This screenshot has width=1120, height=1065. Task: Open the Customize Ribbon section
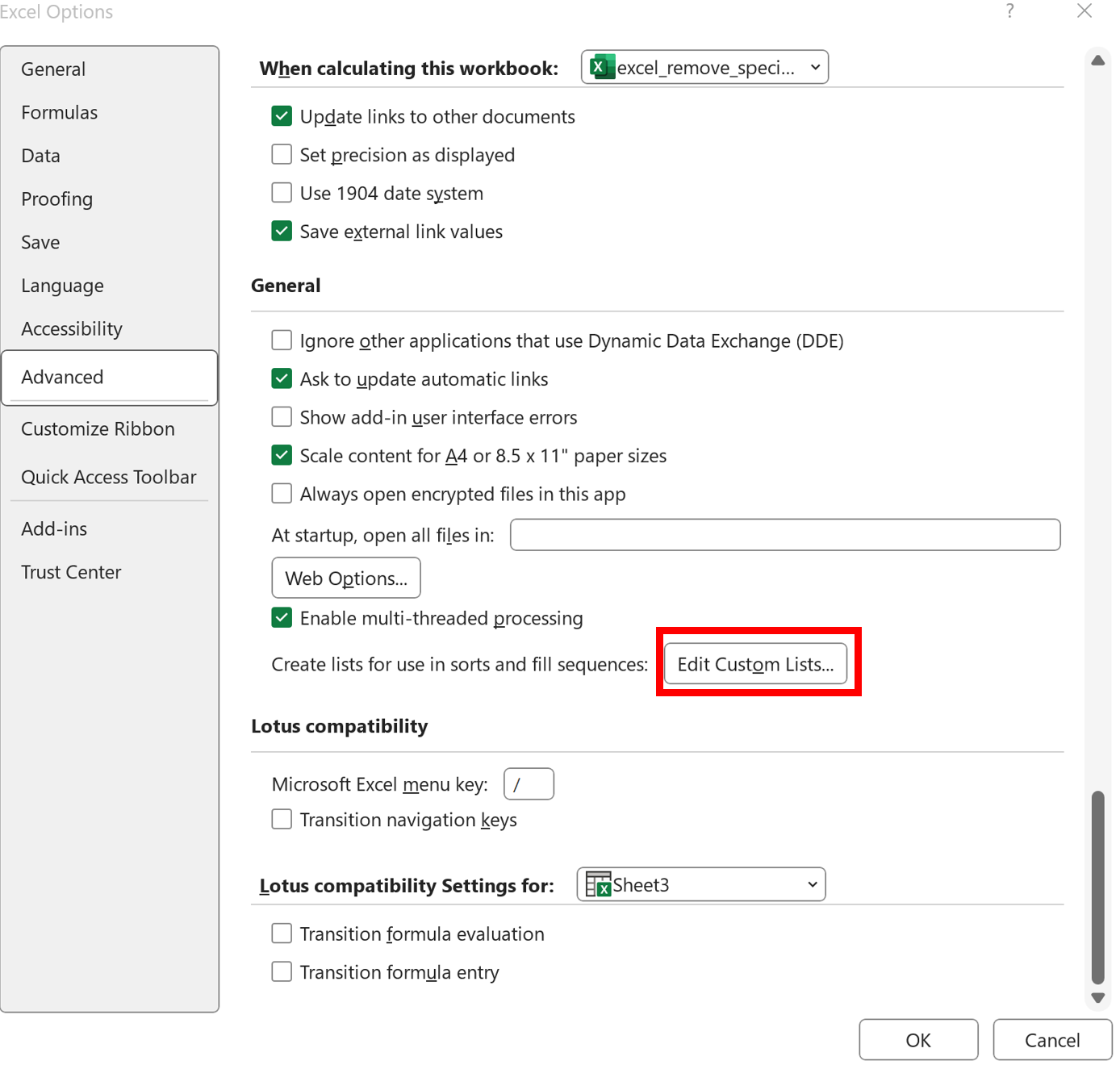(x=97, y=428)
